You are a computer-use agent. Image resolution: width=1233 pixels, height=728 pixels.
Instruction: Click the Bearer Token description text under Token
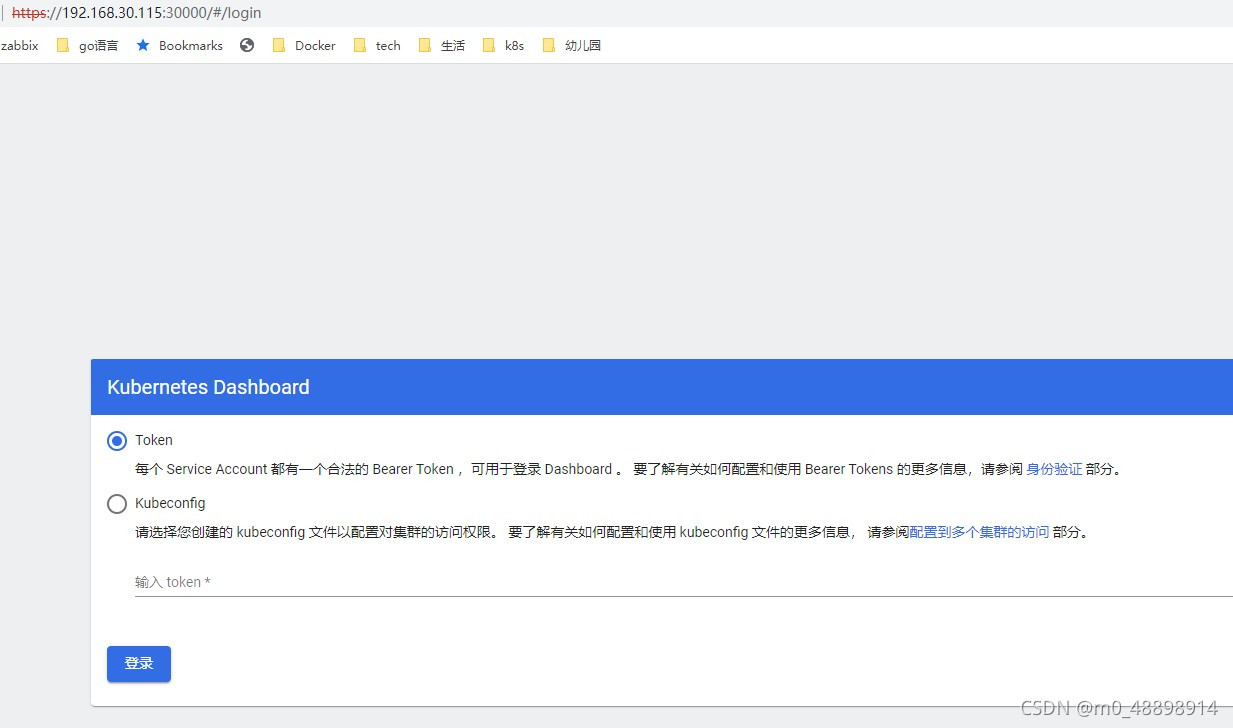point(630,469)
